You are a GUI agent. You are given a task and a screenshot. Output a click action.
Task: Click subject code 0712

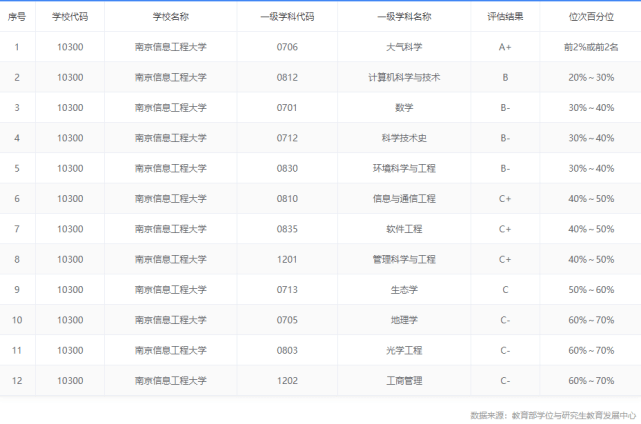coord(287,138)
